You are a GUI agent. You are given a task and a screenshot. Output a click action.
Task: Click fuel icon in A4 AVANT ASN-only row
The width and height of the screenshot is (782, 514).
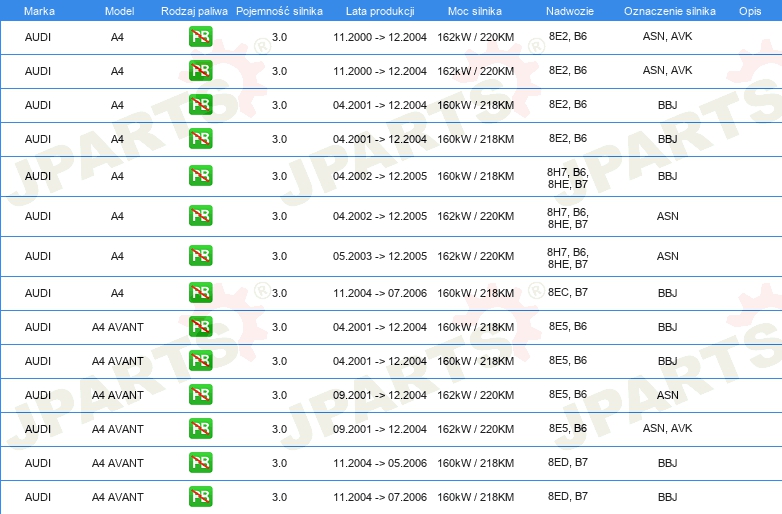coord(200,395)
